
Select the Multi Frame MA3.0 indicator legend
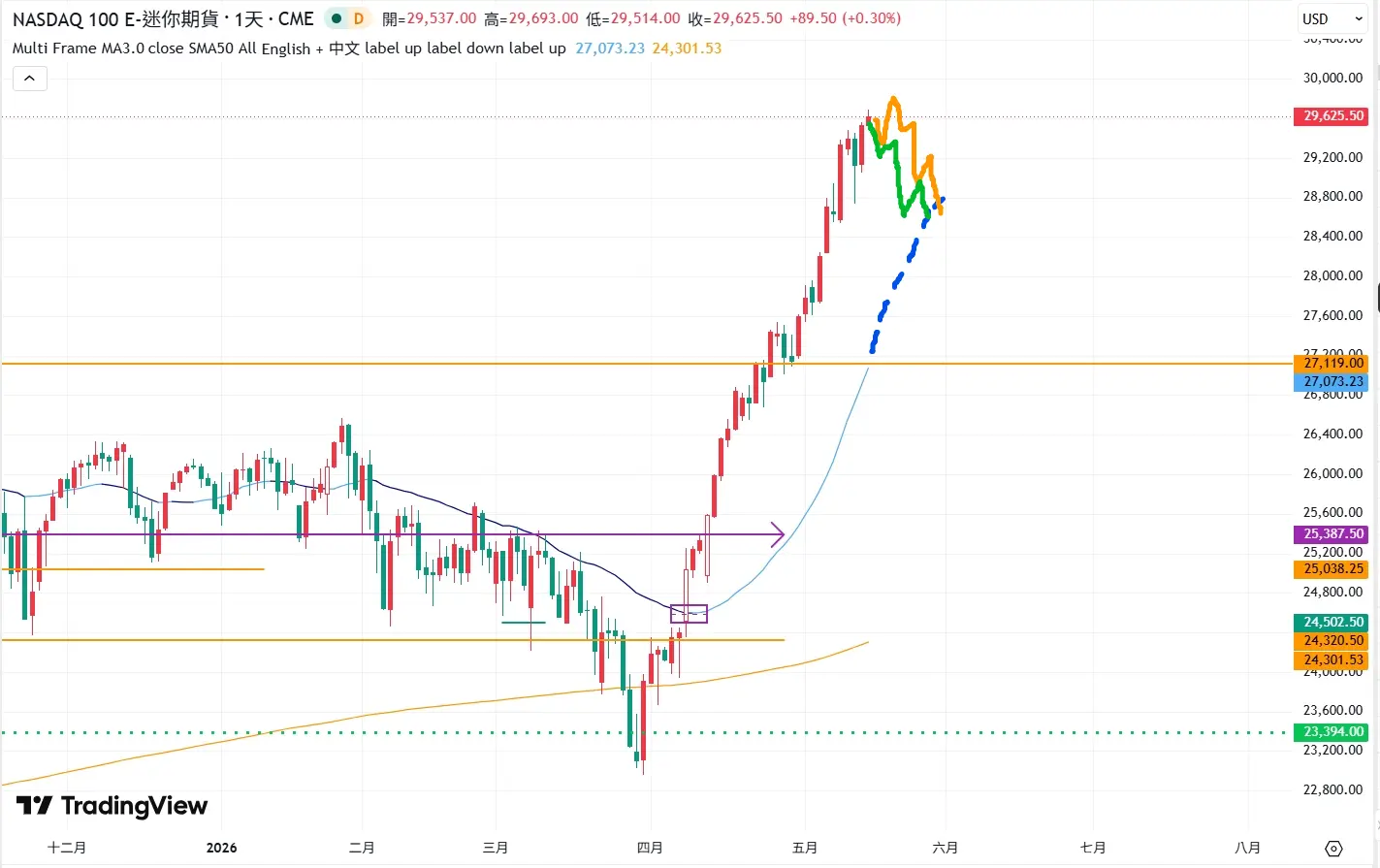coord(289,48)
